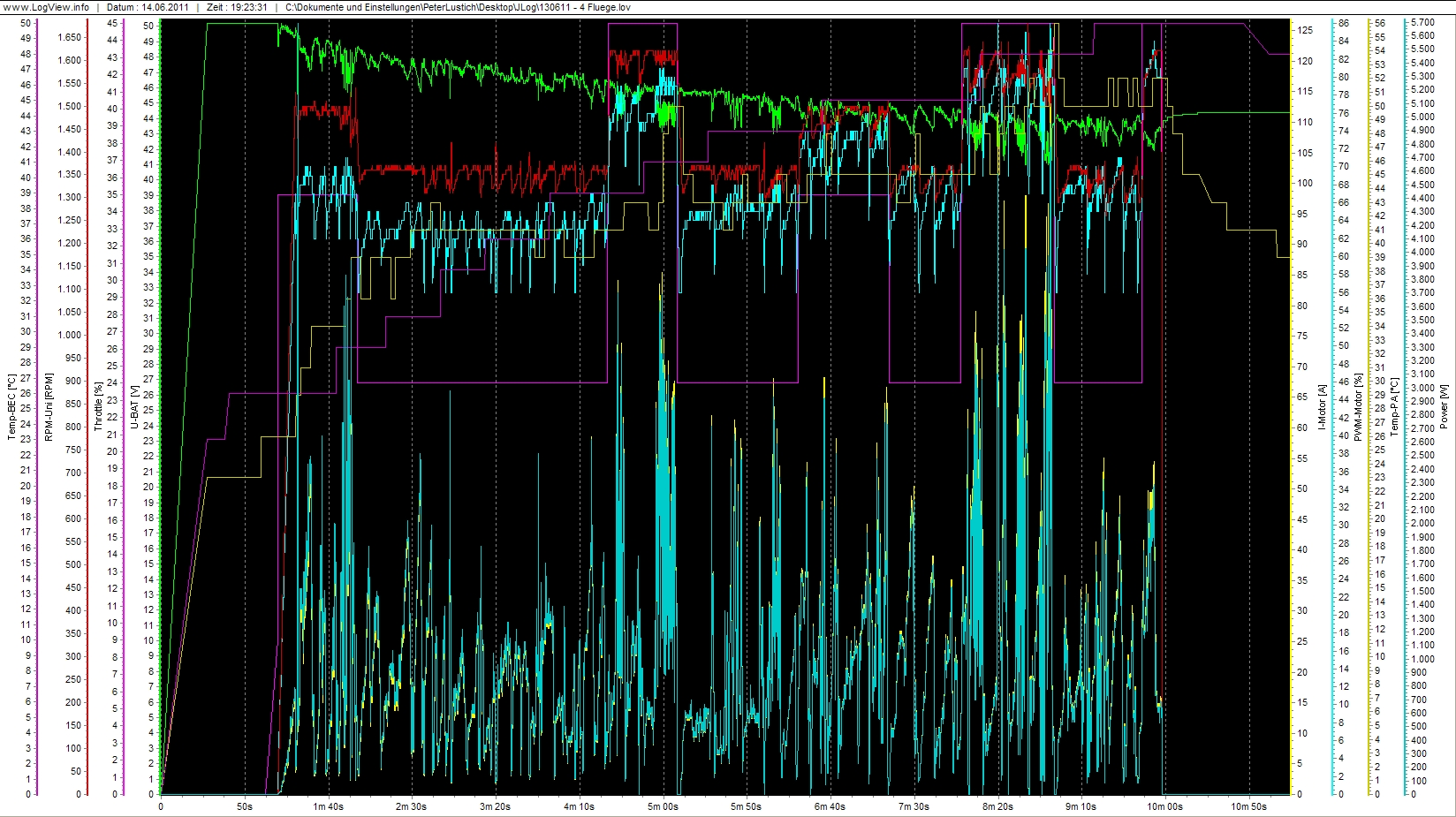Select the U-BAT [V] axis label
Viewport: 1456px width, 817px height.
[134, 407]
